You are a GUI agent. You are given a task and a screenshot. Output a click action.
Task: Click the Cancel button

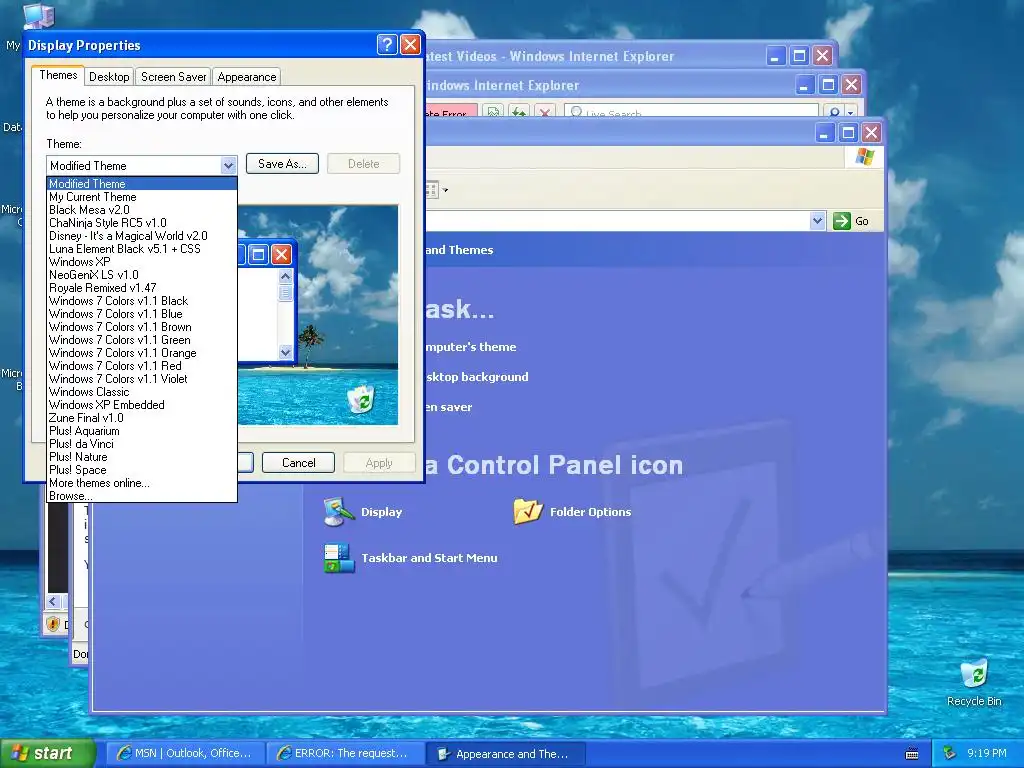[298, 462]
